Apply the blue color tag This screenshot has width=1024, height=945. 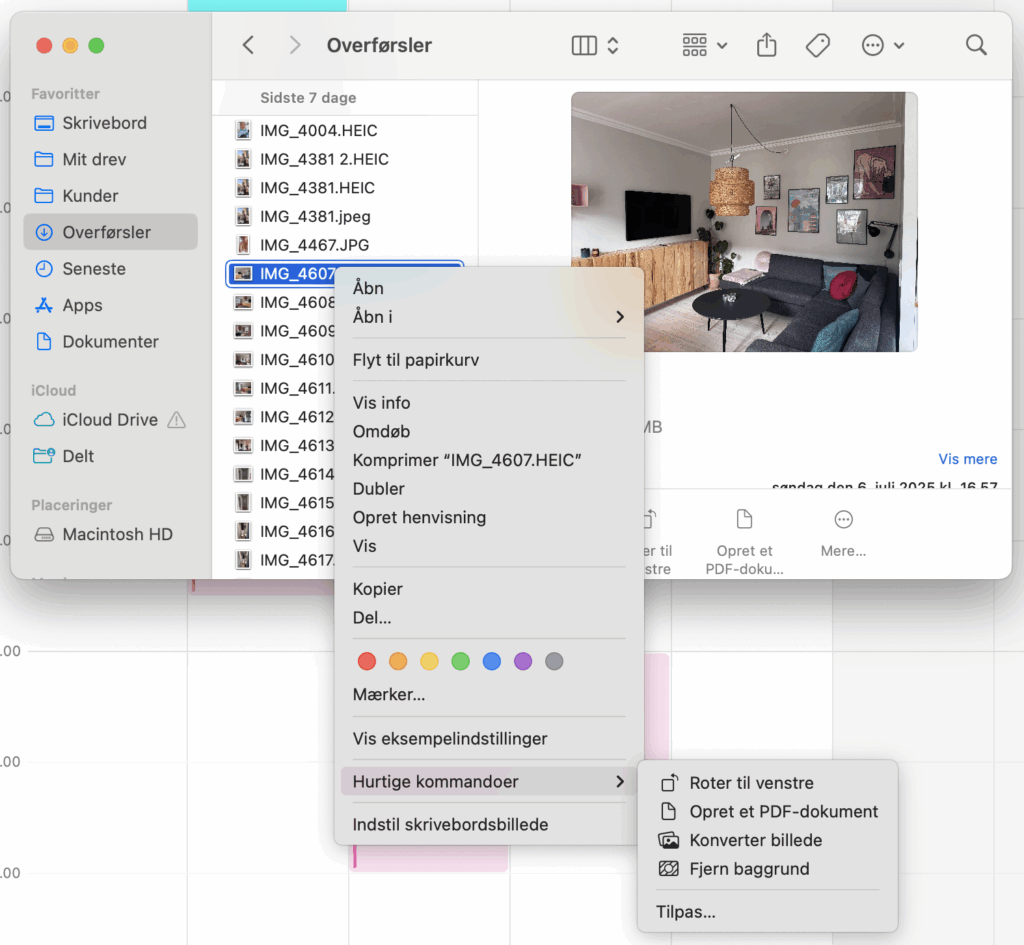(491, 661)
